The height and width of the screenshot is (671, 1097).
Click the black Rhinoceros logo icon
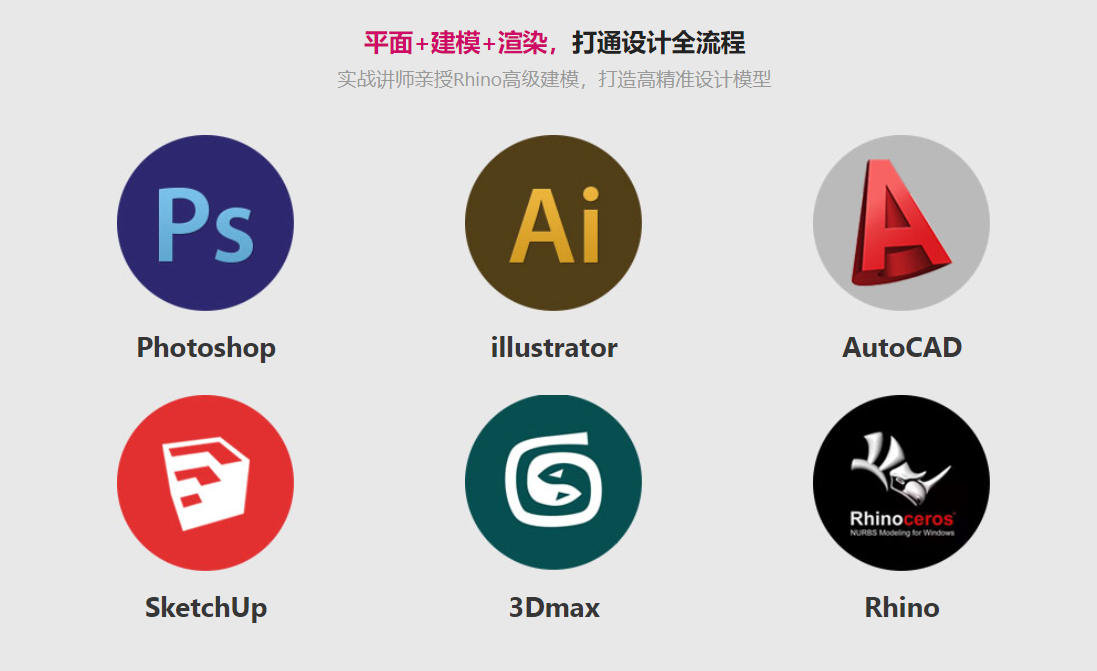[901, 483]
